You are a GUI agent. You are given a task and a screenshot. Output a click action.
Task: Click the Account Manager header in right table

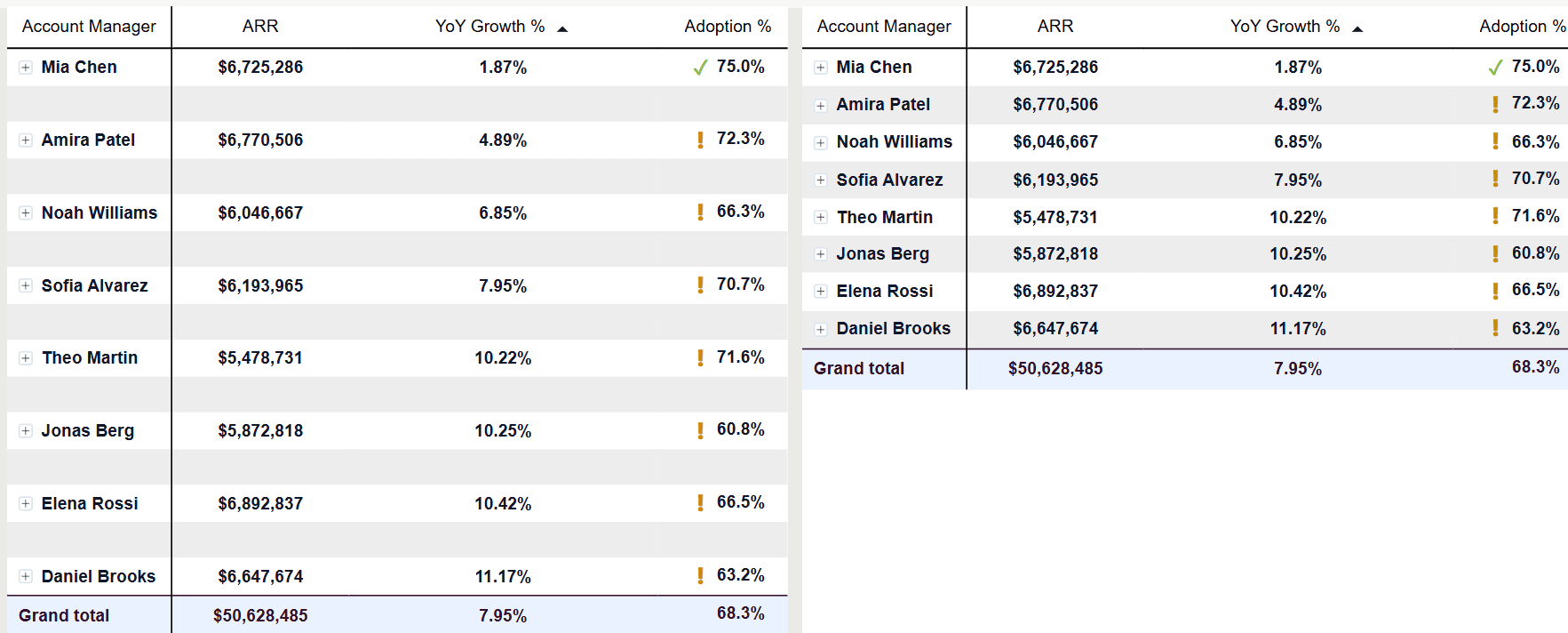click(884, 27)
